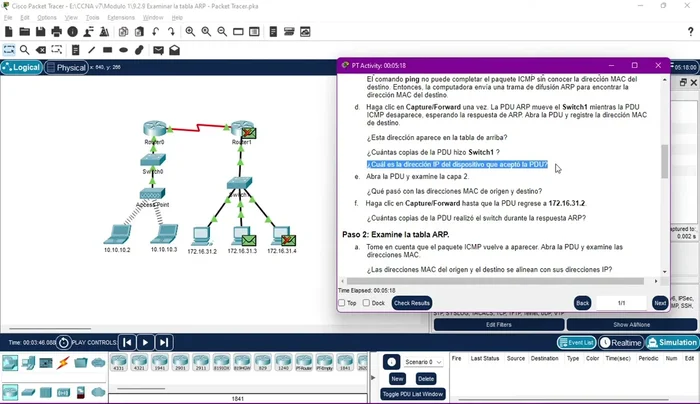Screen dimensions: 700x404
Task: Click the Undo arrow icon
Action: click(155, 32)
